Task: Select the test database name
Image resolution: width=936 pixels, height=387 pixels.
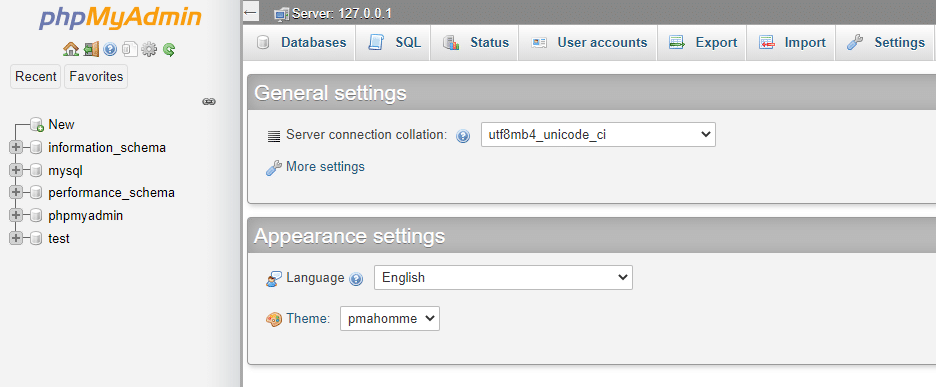Action: tap(59, 238)
